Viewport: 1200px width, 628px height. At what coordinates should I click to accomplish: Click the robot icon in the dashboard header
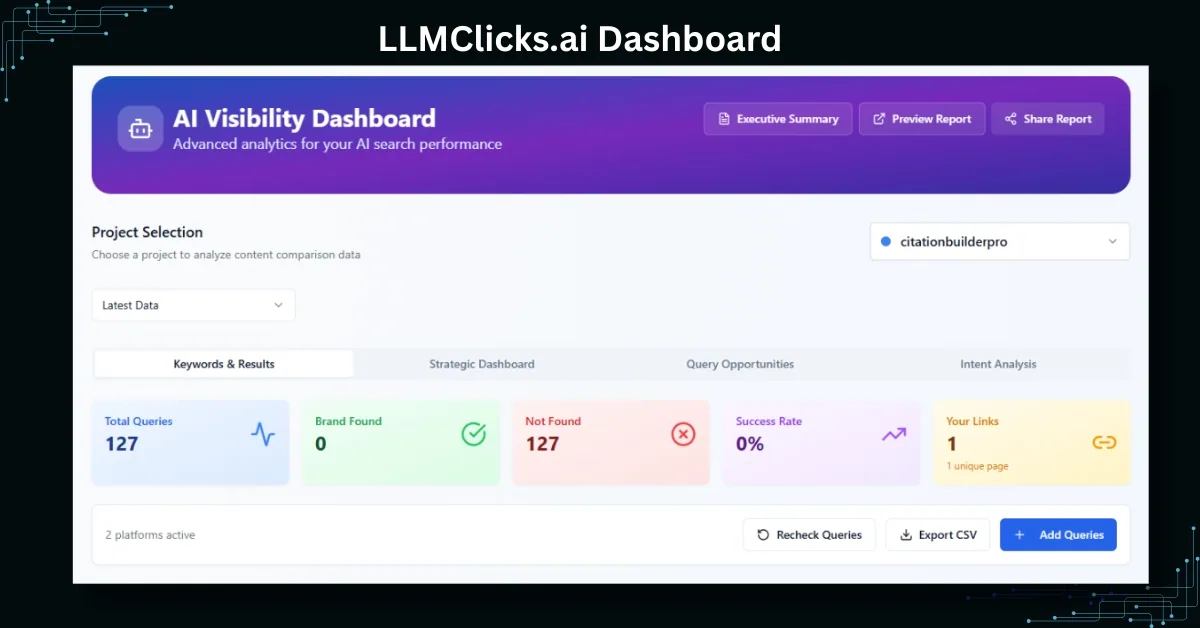click(x=140, y=128)
